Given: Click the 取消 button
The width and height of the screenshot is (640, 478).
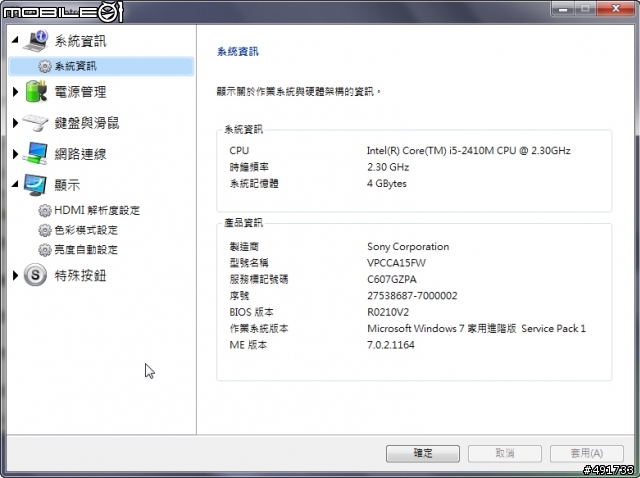Looking at the screenshot, I should [x=504, y=453].
